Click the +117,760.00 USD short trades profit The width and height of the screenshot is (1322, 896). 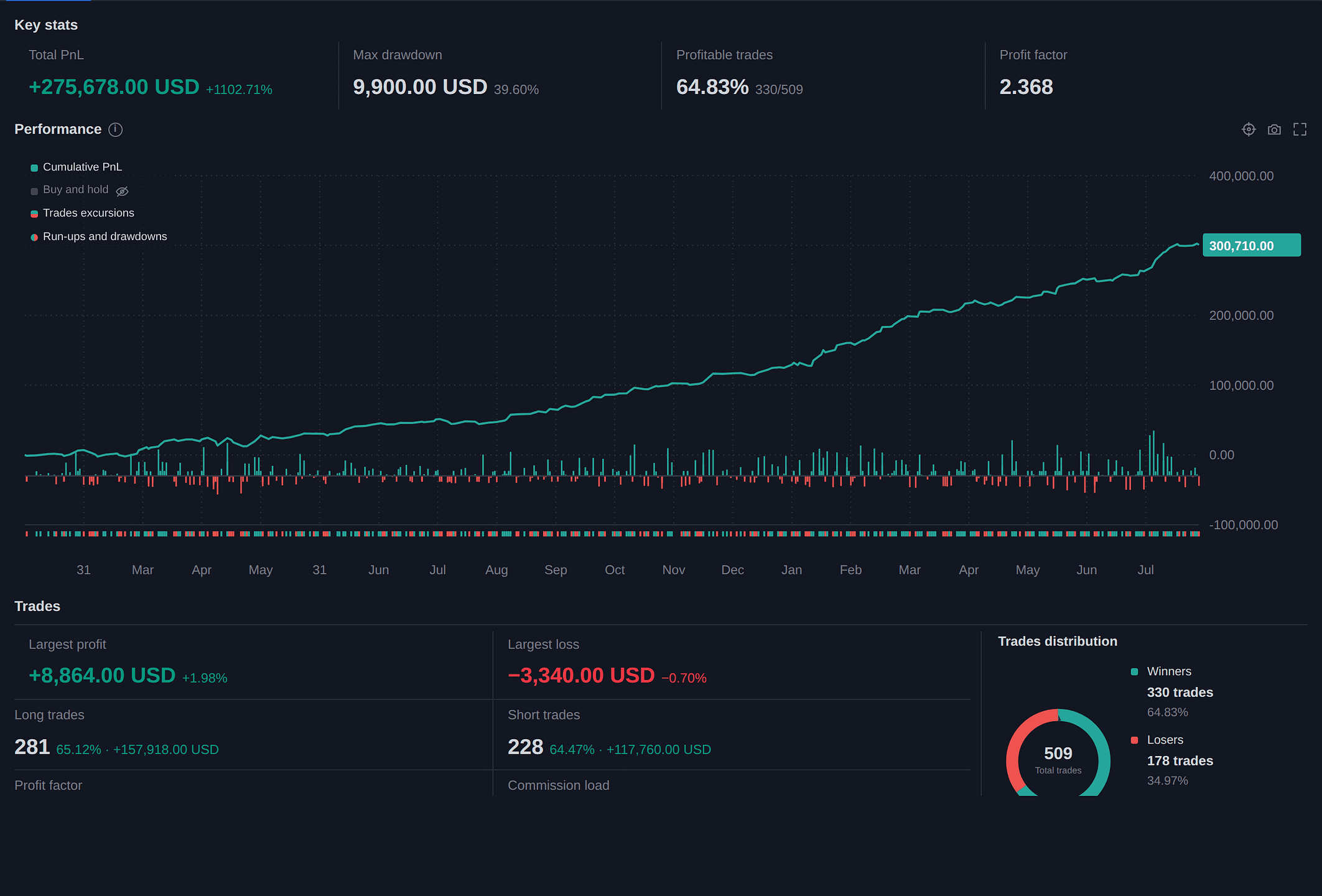tap(659, 750)
